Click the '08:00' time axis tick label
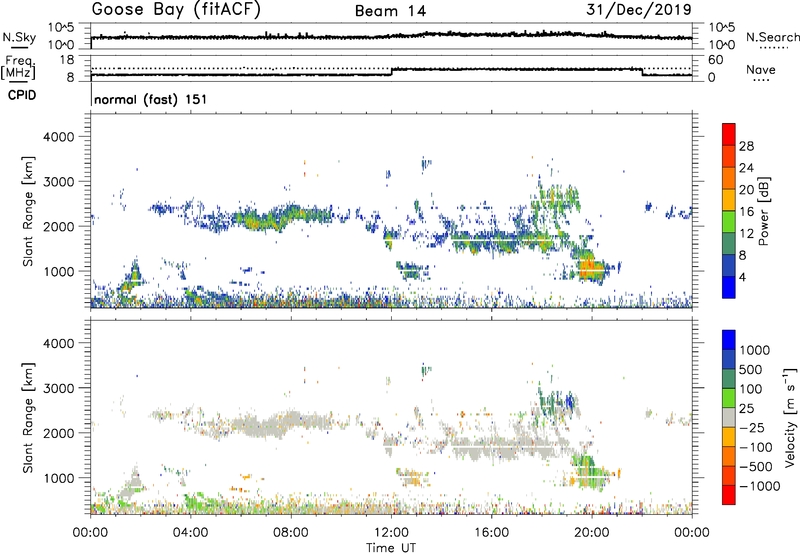The image size is (800, 554). [x=291, y=533]
